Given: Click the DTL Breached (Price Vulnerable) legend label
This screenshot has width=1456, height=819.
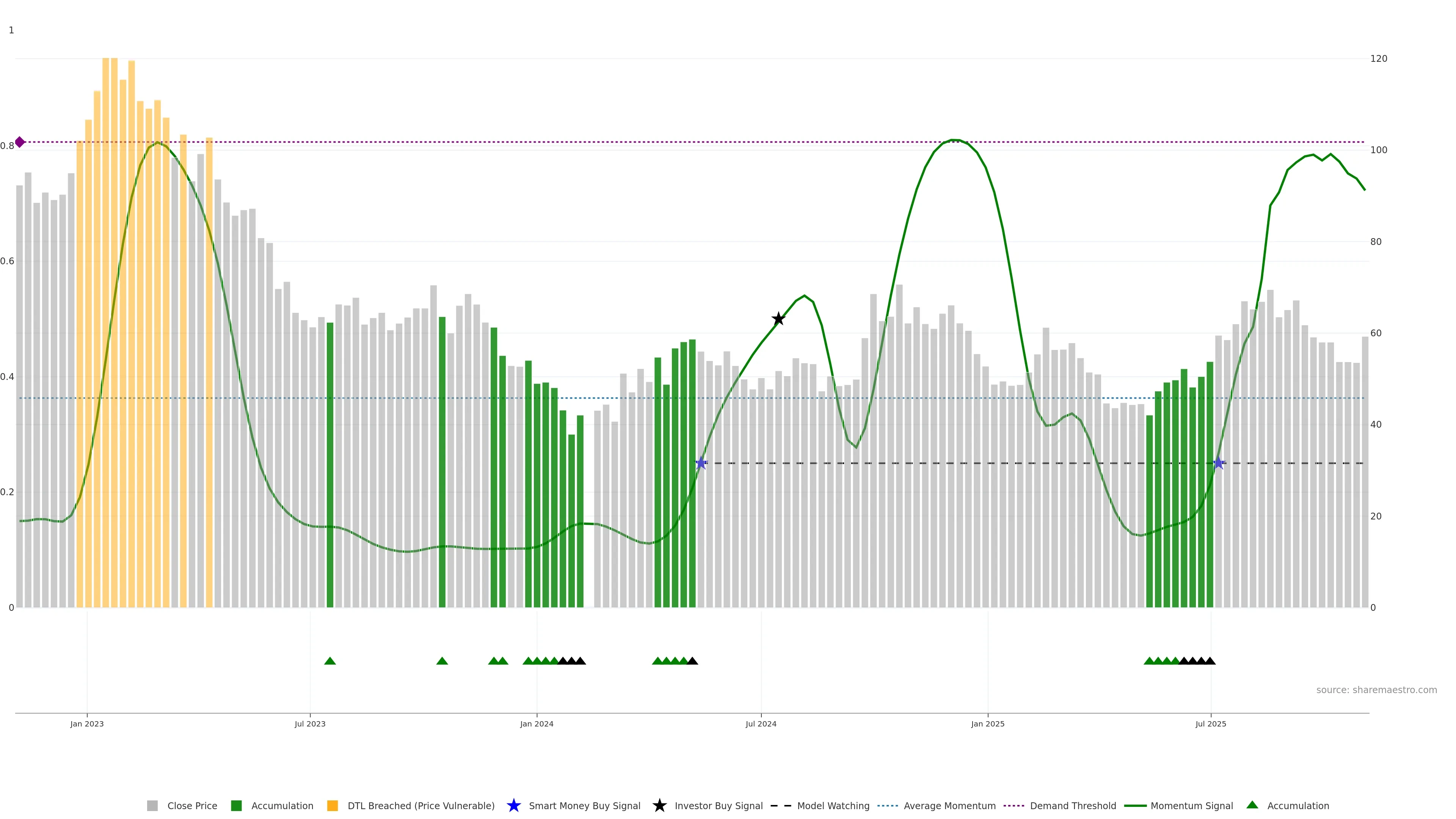Looking at the screenshot, I should [x=420, y=805].
